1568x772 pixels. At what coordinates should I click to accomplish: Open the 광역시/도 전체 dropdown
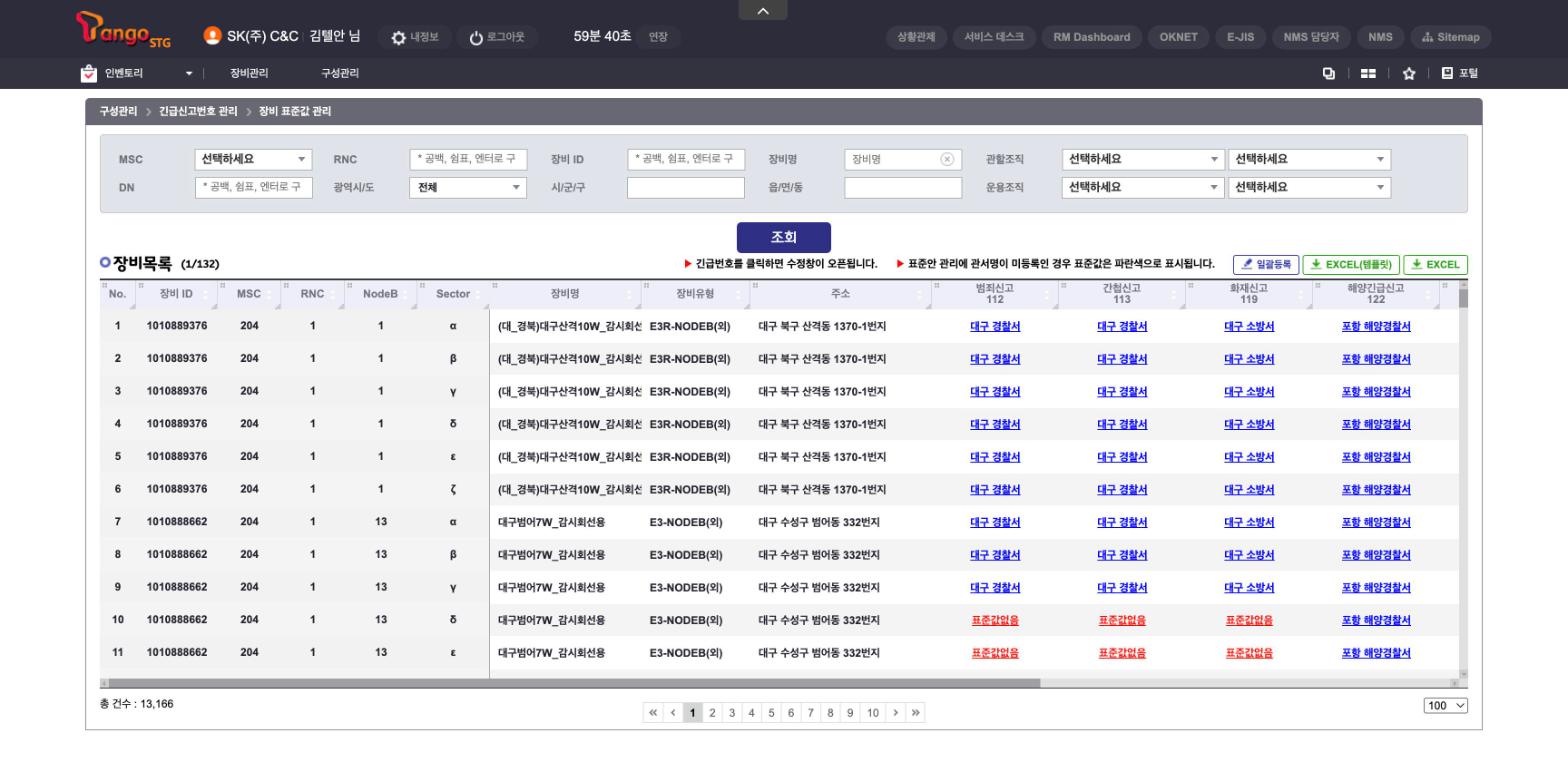467,187
